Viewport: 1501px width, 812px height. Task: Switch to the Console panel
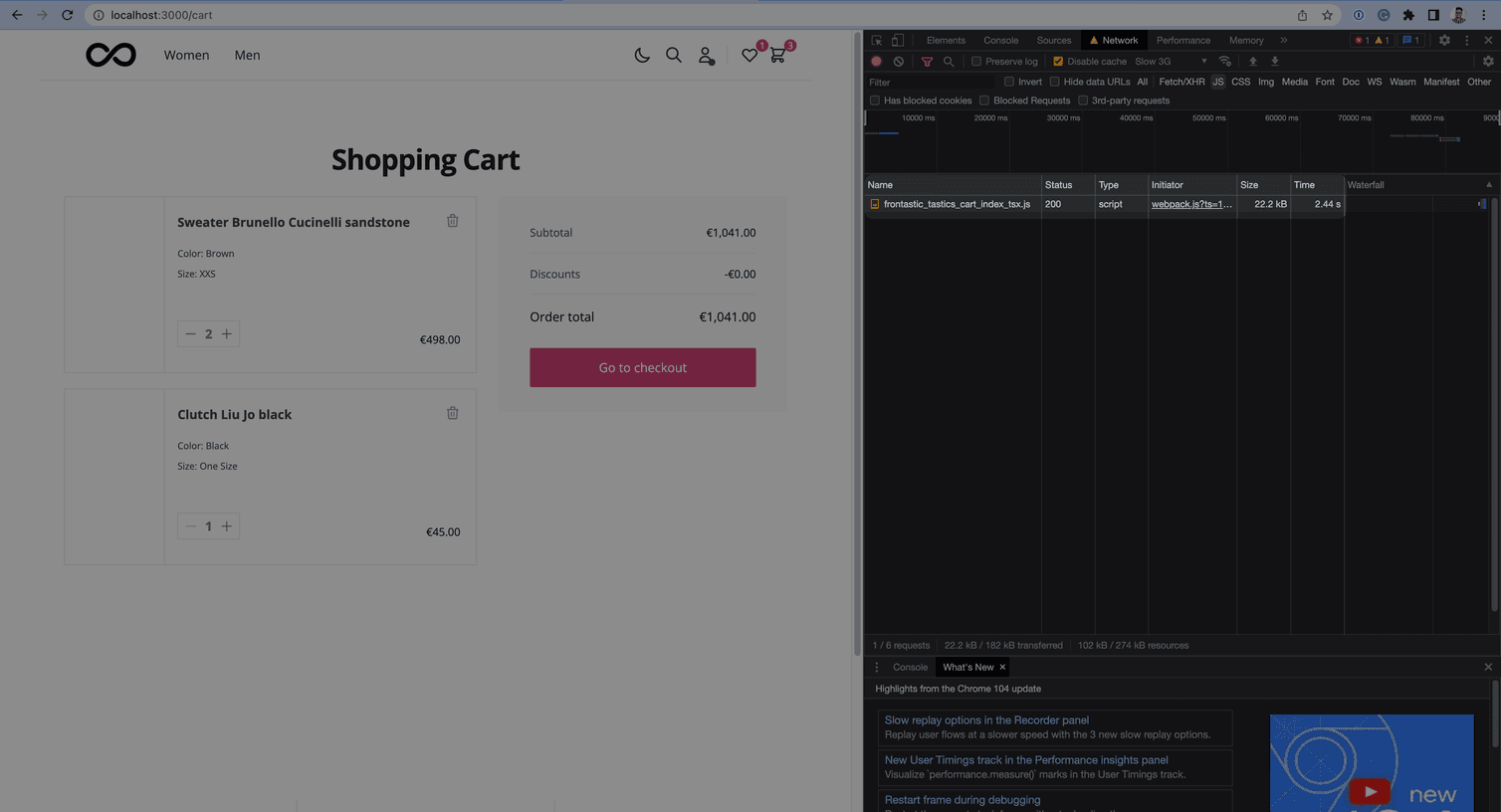click(1000, 40)
